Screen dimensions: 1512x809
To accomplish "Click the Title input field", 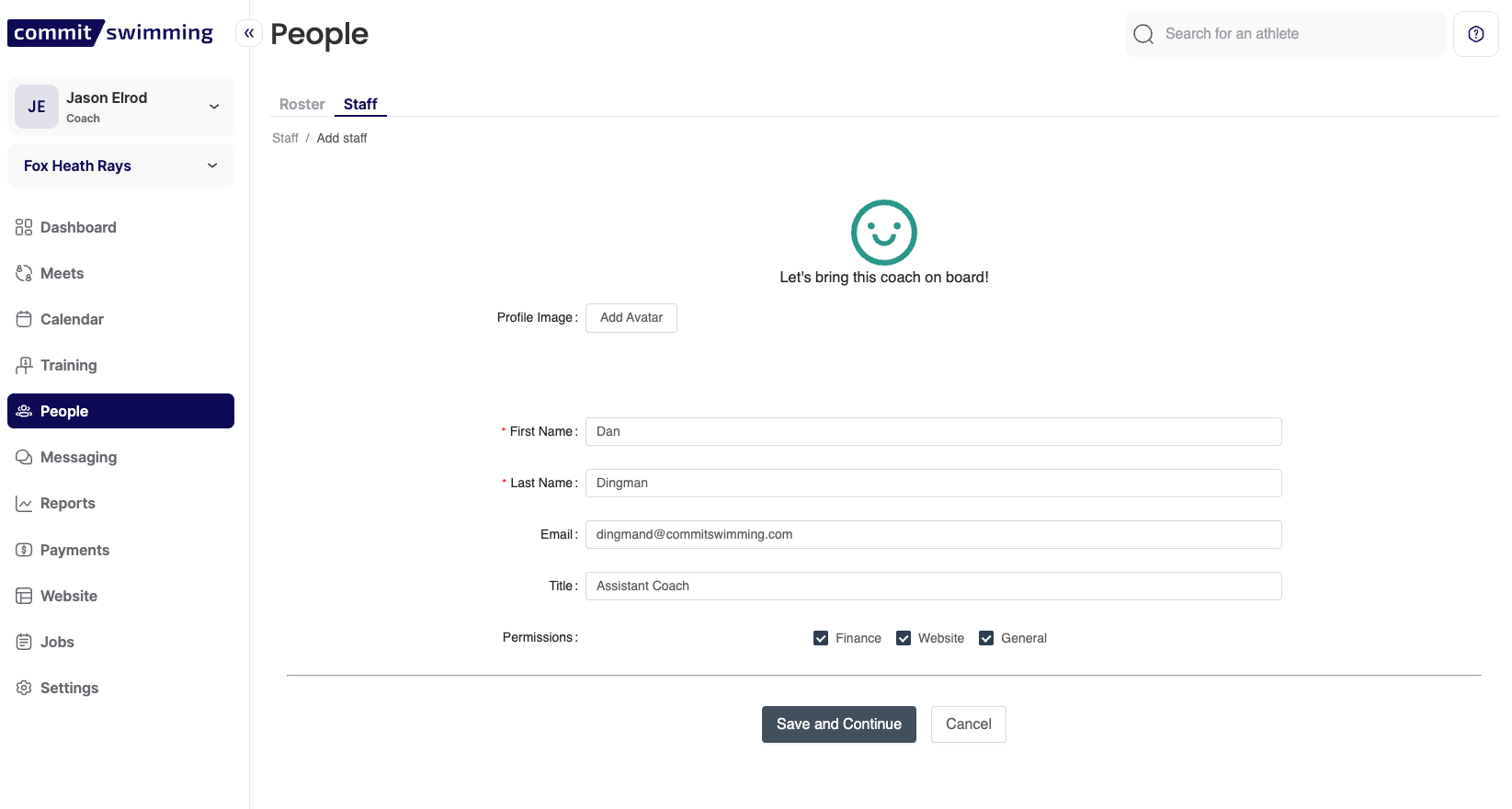I will [x=934, y=587].
